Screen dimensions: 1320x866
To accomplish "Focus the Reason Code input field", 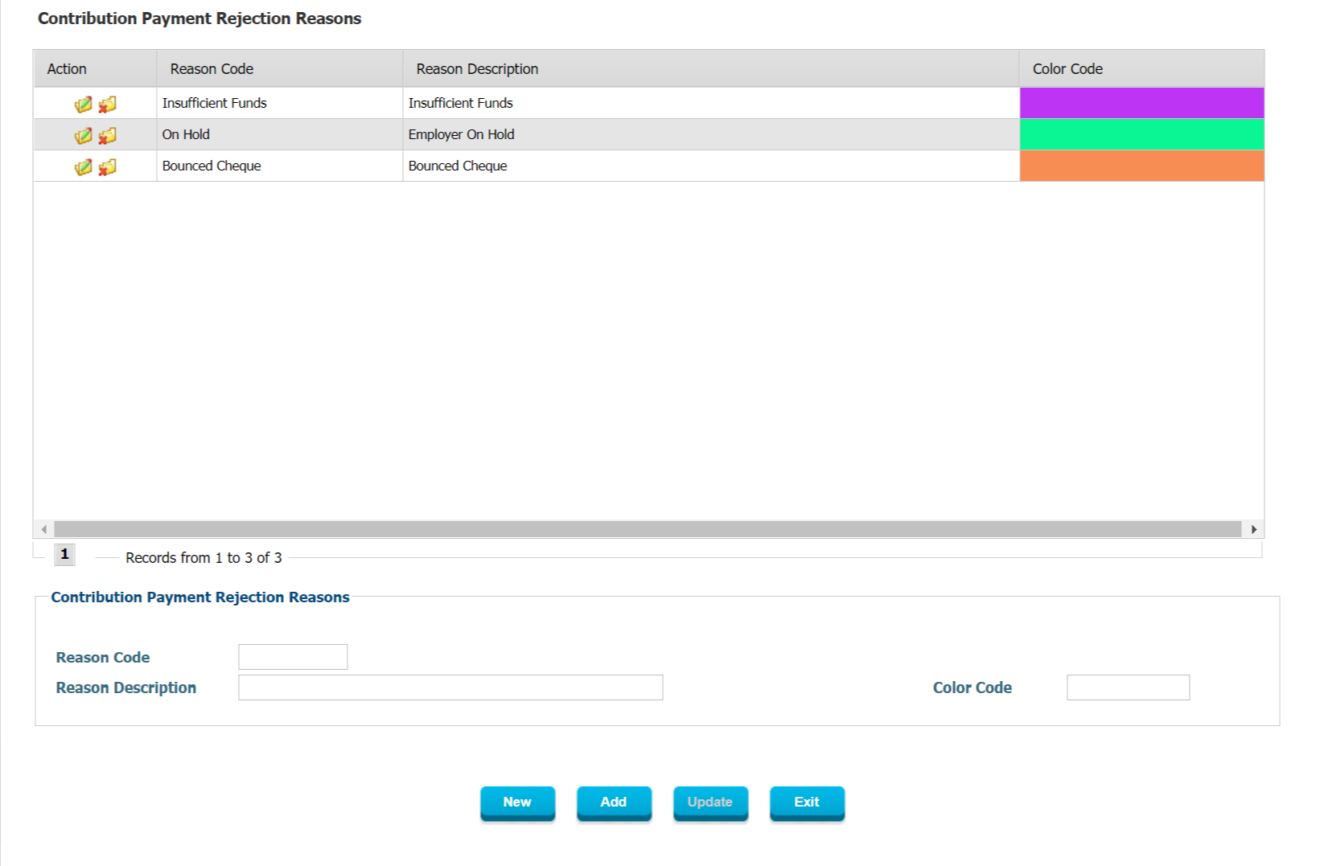I will [x=293, y=657].
